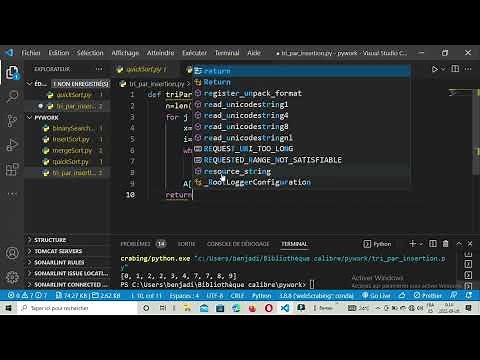Kill the terminal with trash icon
The height and width of the screenshot is (360, 480).
pos(445,244)
